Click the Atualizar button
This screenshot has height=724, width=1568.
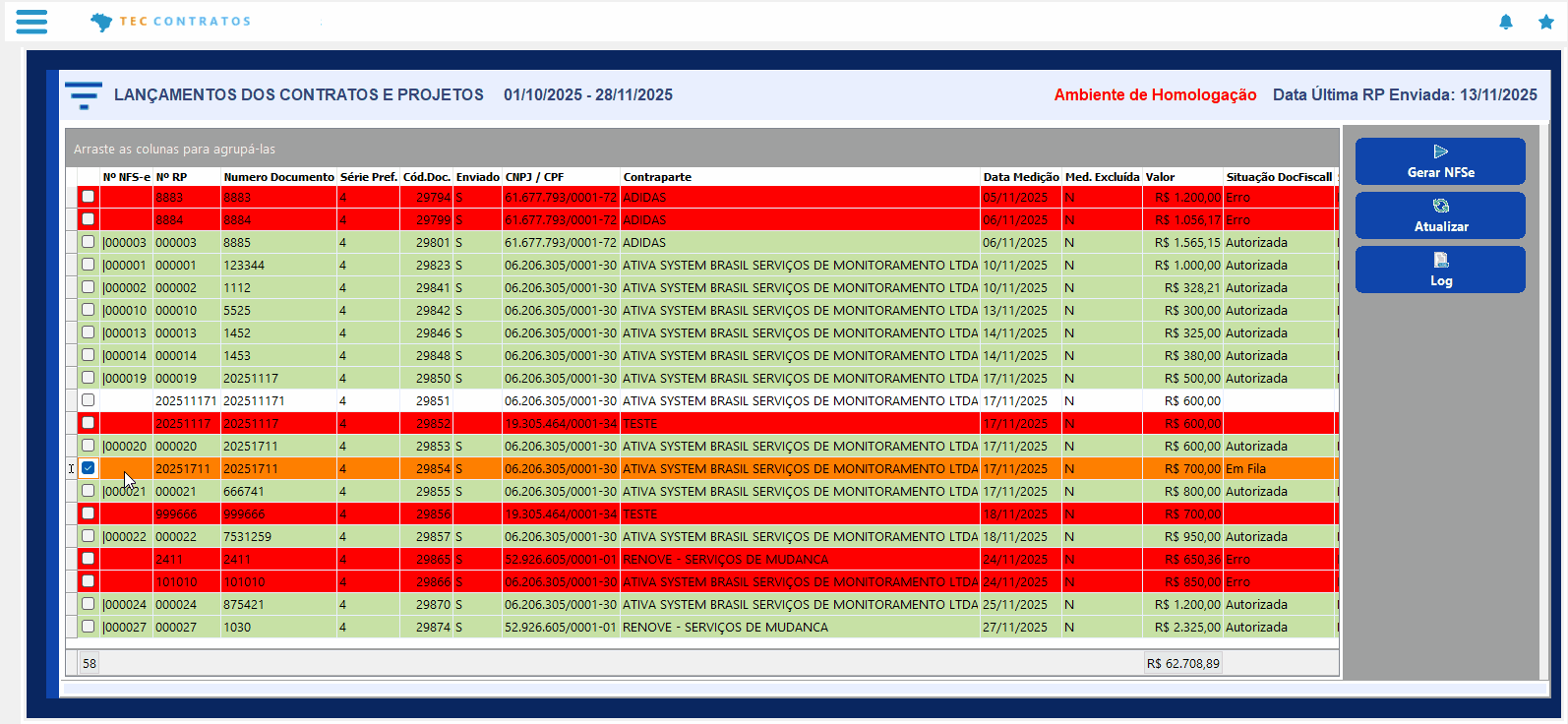pos(1440,215)
